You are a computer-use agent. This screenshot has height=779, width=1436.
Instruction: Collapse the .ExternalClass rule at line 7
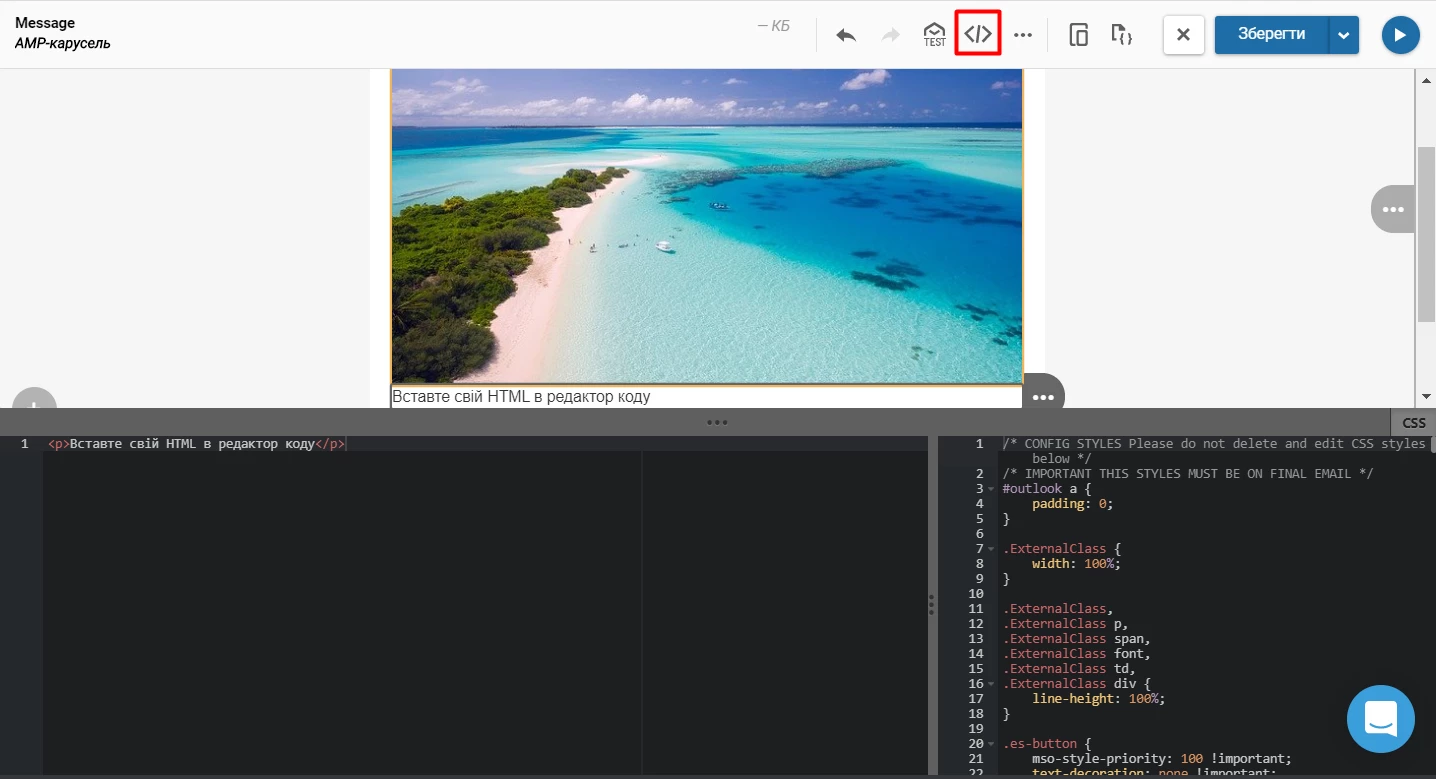(x=992, y=549)
